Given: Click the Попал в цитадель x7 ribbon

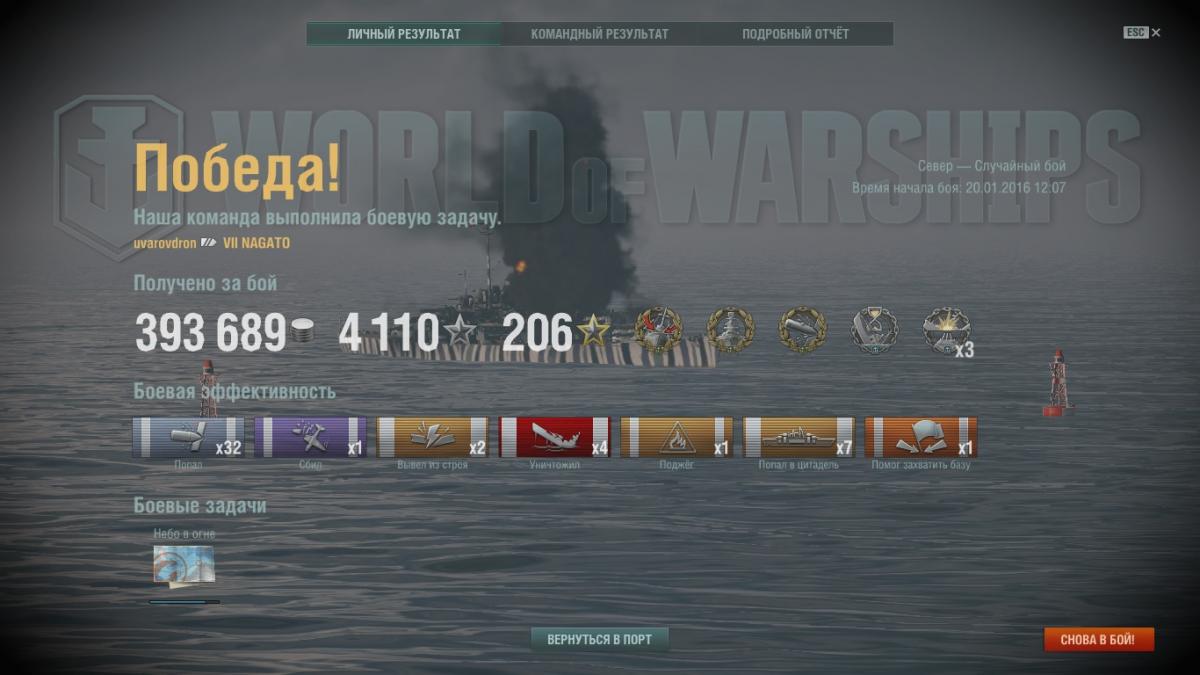Looking at the screenshot, I should [798, 437].
